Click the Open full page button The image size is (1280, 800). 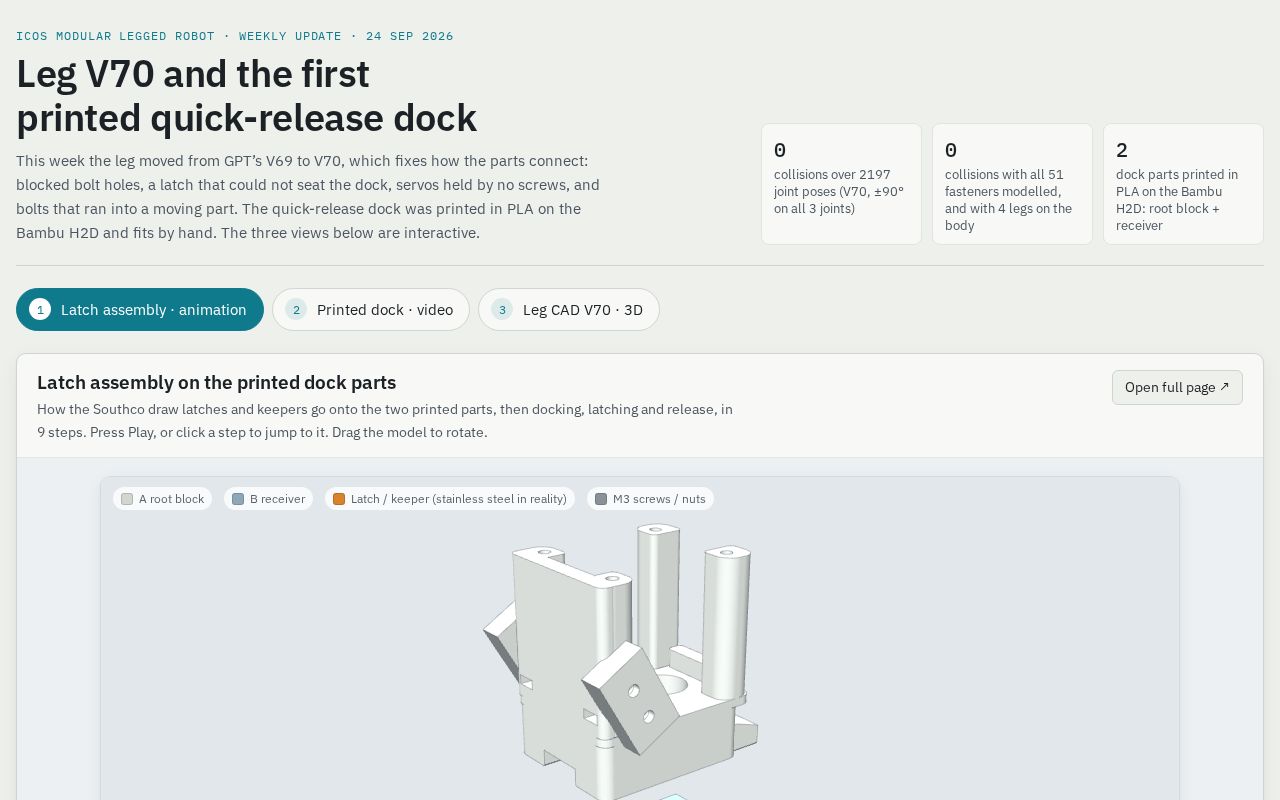tap(1177, 388)
